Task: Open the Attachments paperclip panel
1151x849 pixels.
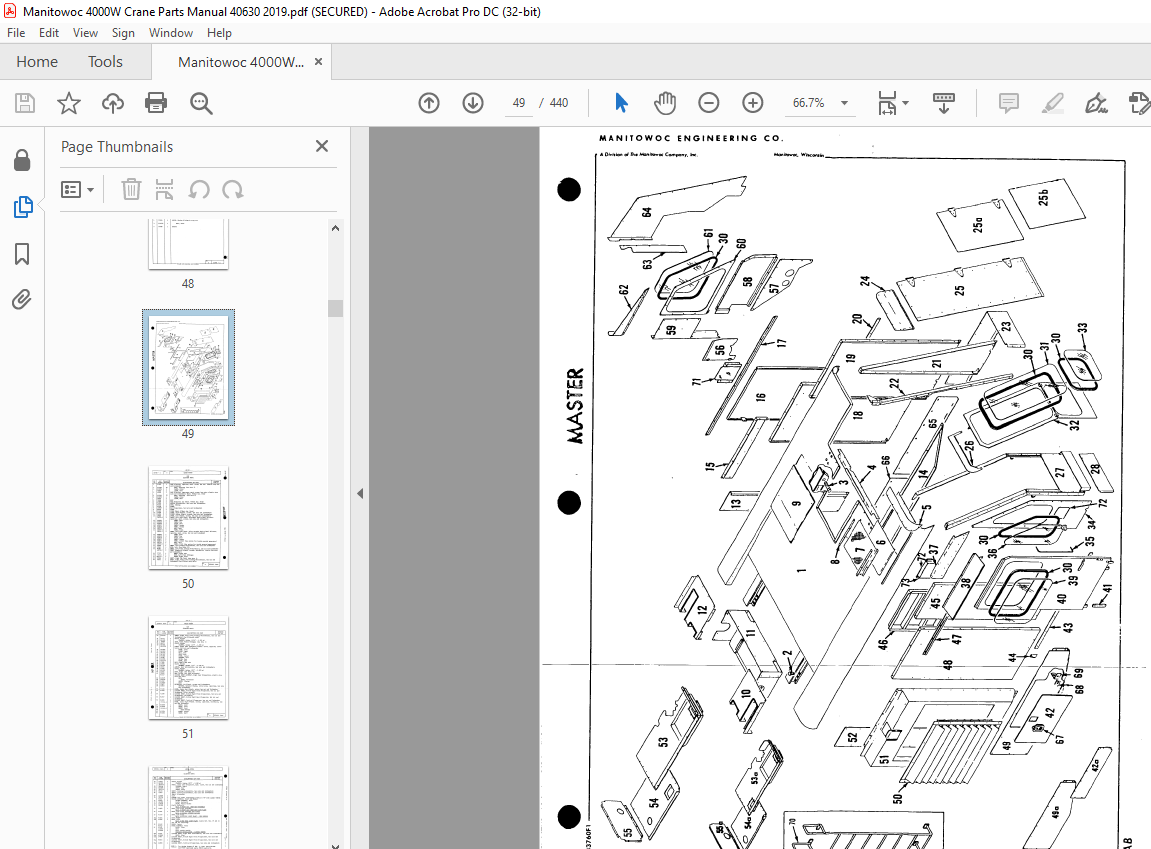Action: point(21,300)
